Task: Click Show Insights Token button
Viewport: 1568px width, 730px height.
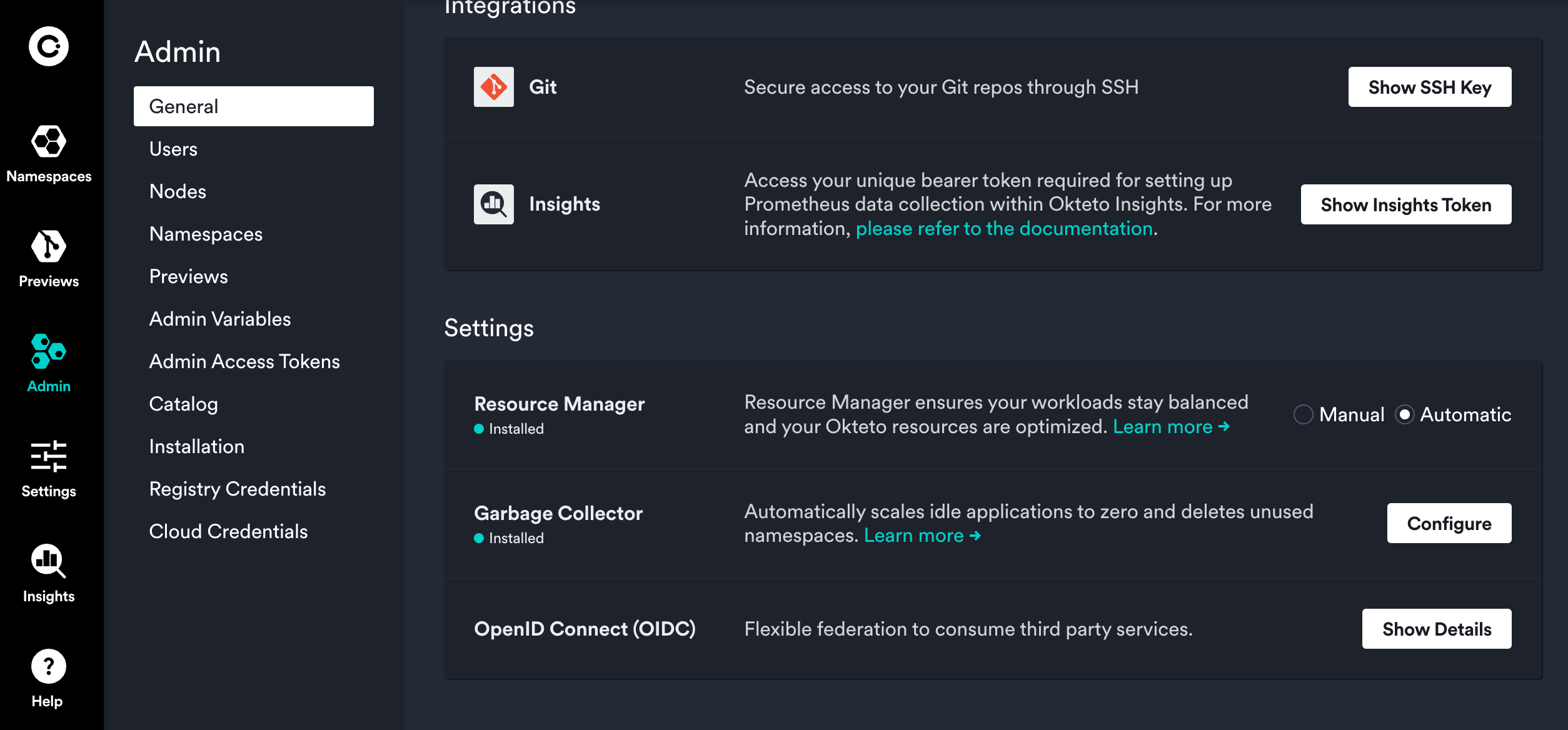Action: click(1406, 204)
